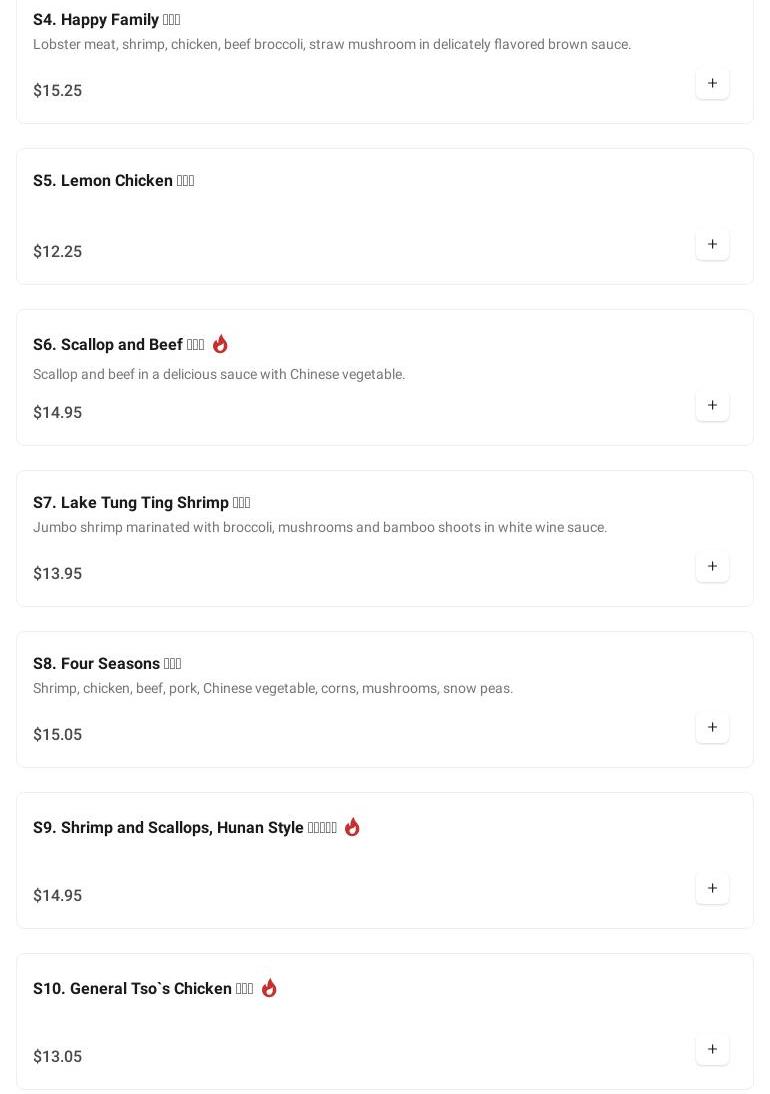Open S7. Lake Tung Ting Shrimp details
This screenshot has height=1094, width=770.
click(141, 503)
